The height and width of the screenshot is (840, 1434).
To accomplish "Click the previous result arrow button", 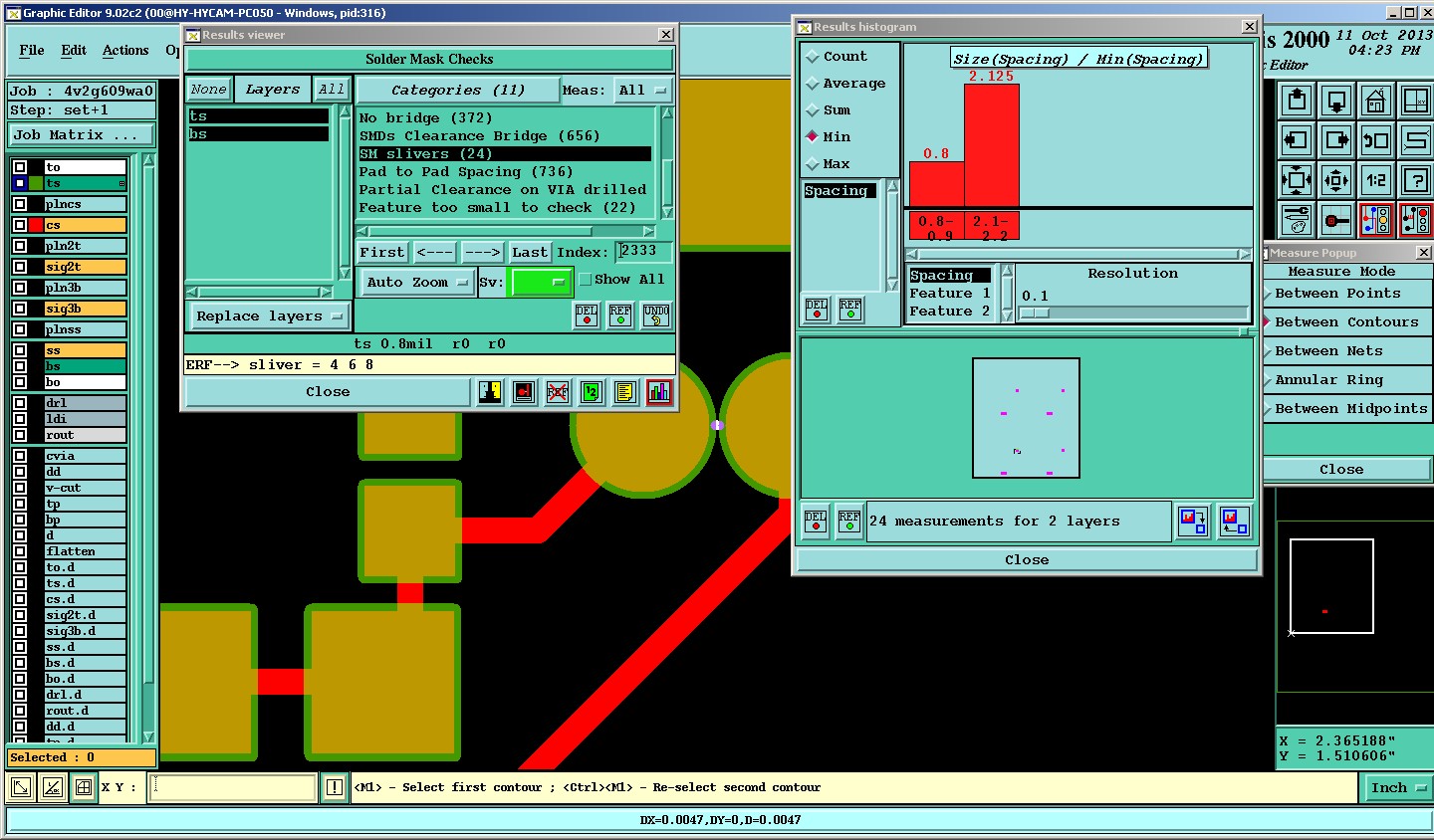I will [x=435, y=253].
